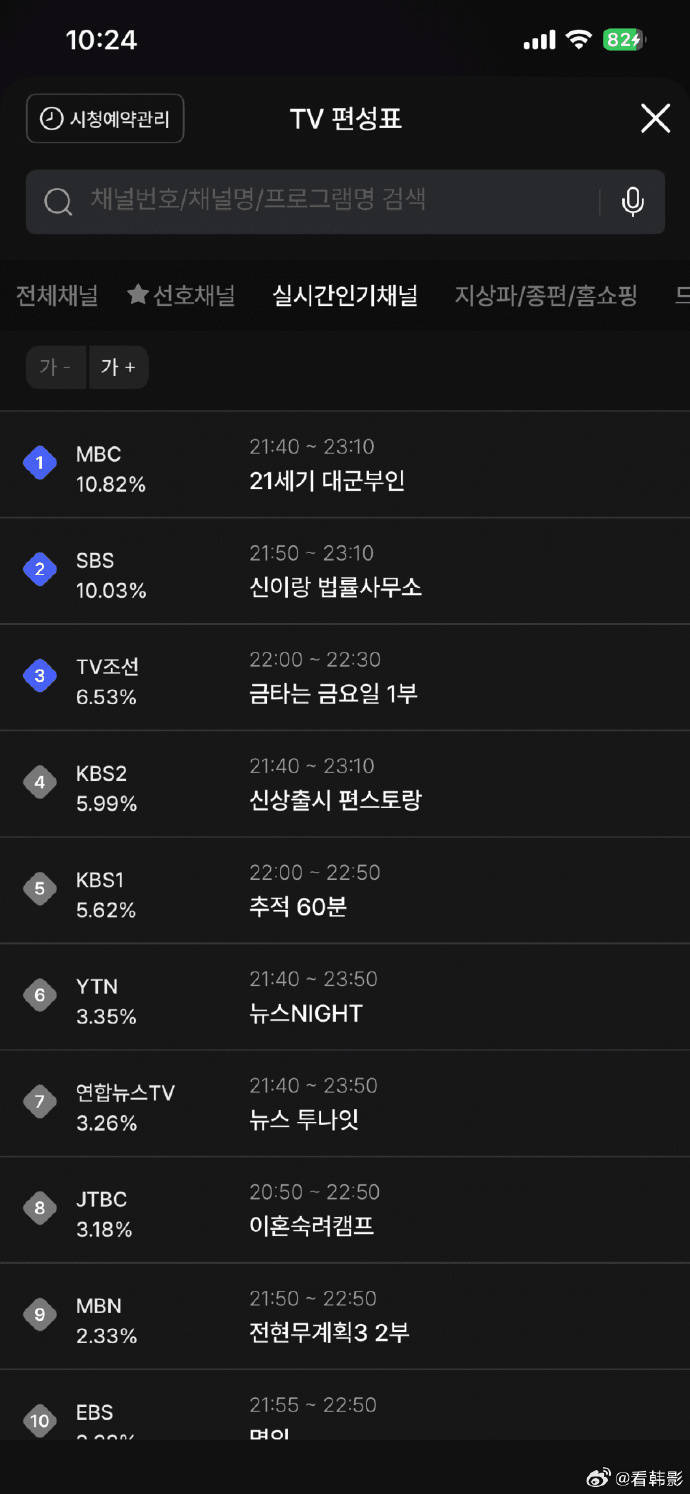Increase font size with 가 + button
The image size is (690, 1494).
click(x=118, y=367)
